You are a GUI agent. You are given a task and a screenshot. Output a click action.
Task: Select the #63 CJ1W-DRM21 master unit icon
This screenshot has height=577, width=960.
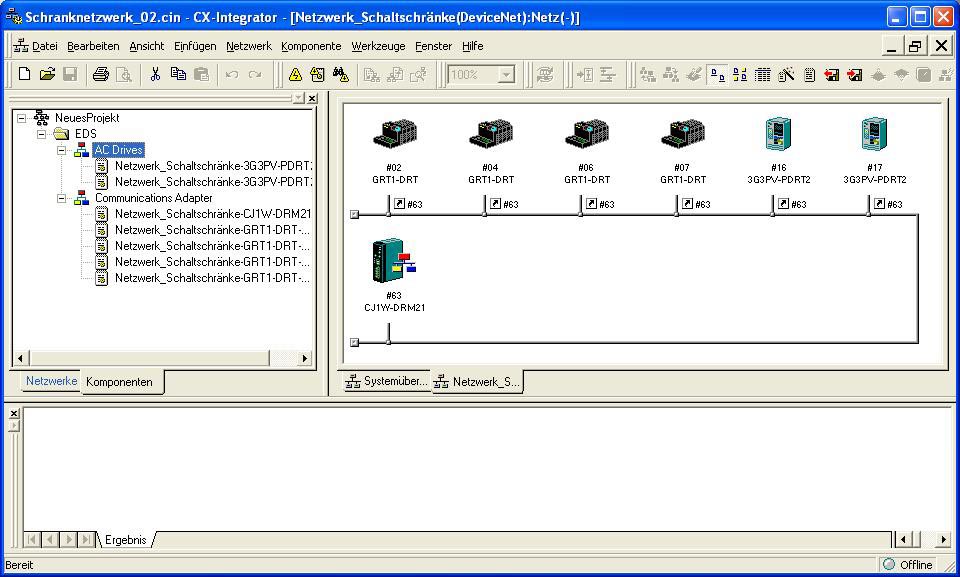pyautogui.click(x=394, y=260)
